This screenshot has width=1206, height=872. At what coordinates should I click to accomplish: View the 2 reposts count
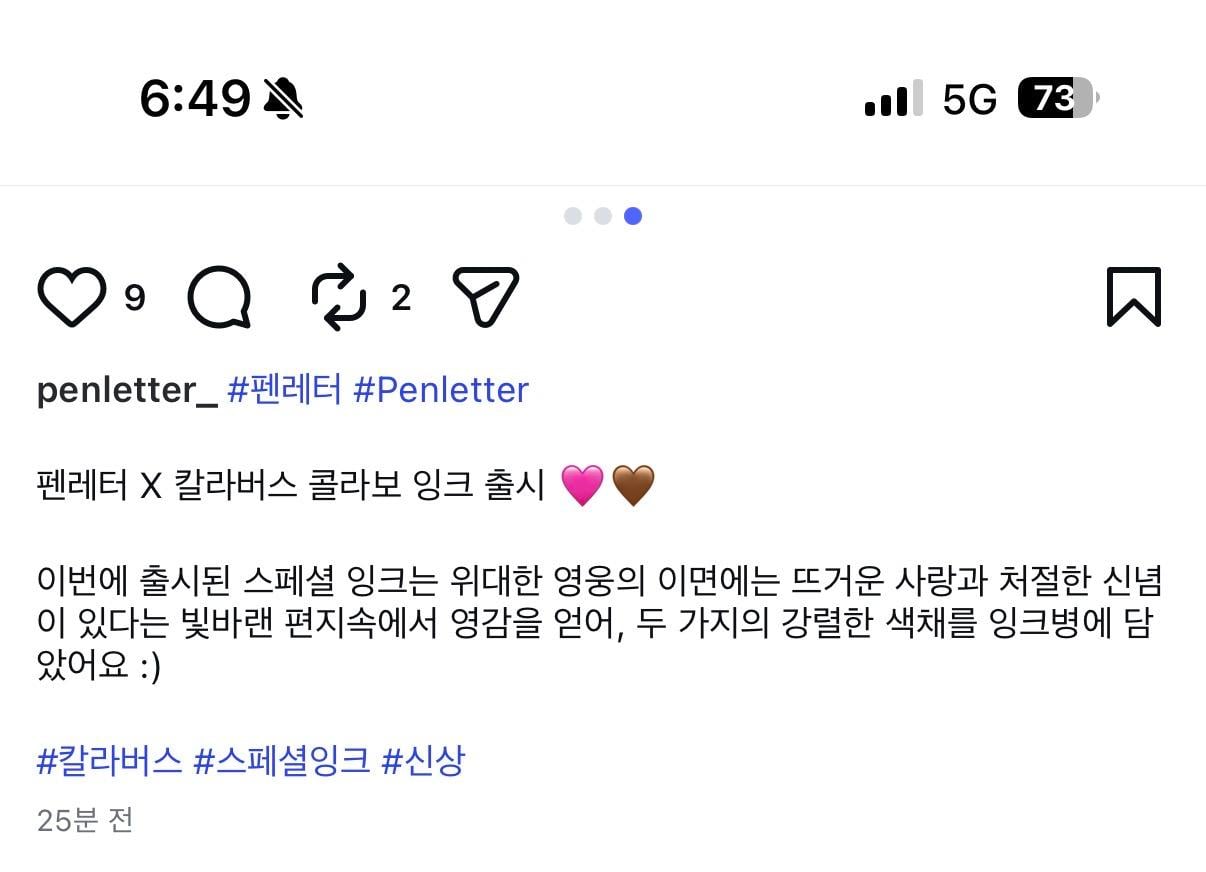coord(401,298)
